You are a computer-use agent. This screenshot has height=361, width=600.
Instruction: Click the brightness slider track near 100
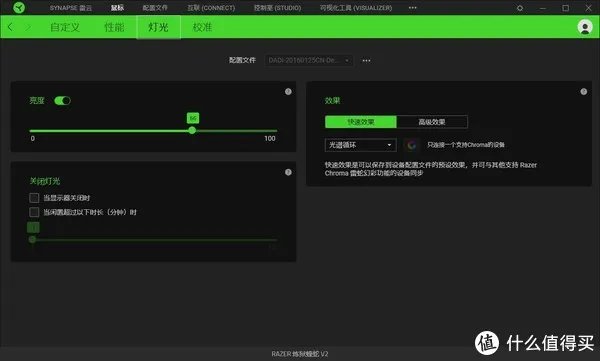point(274,131)
